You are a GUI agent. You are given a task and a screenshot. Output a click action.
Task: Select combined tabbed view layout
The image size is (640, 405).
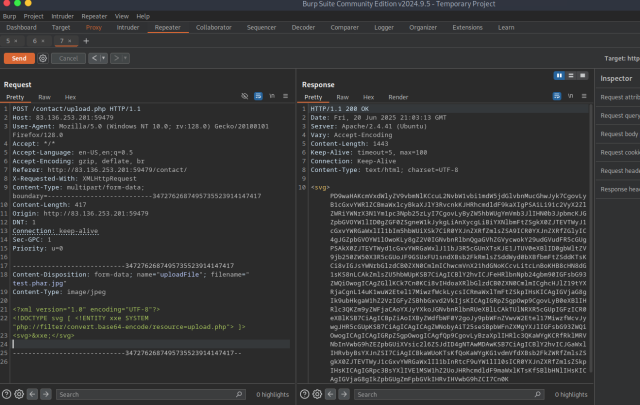pos(583,76)
